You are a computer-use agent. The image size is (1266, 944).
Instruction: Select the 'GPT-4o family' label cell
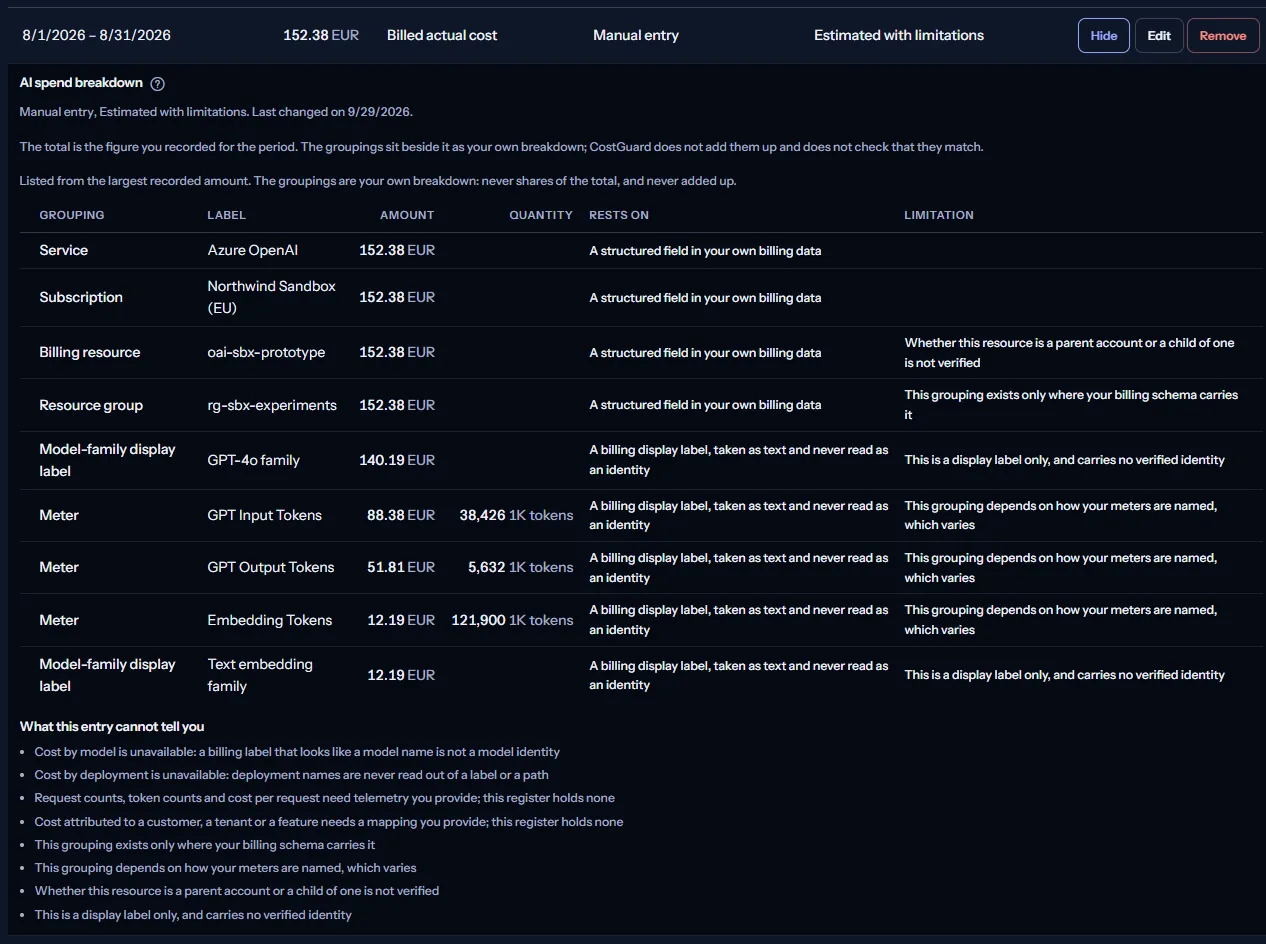coord(254,460)
